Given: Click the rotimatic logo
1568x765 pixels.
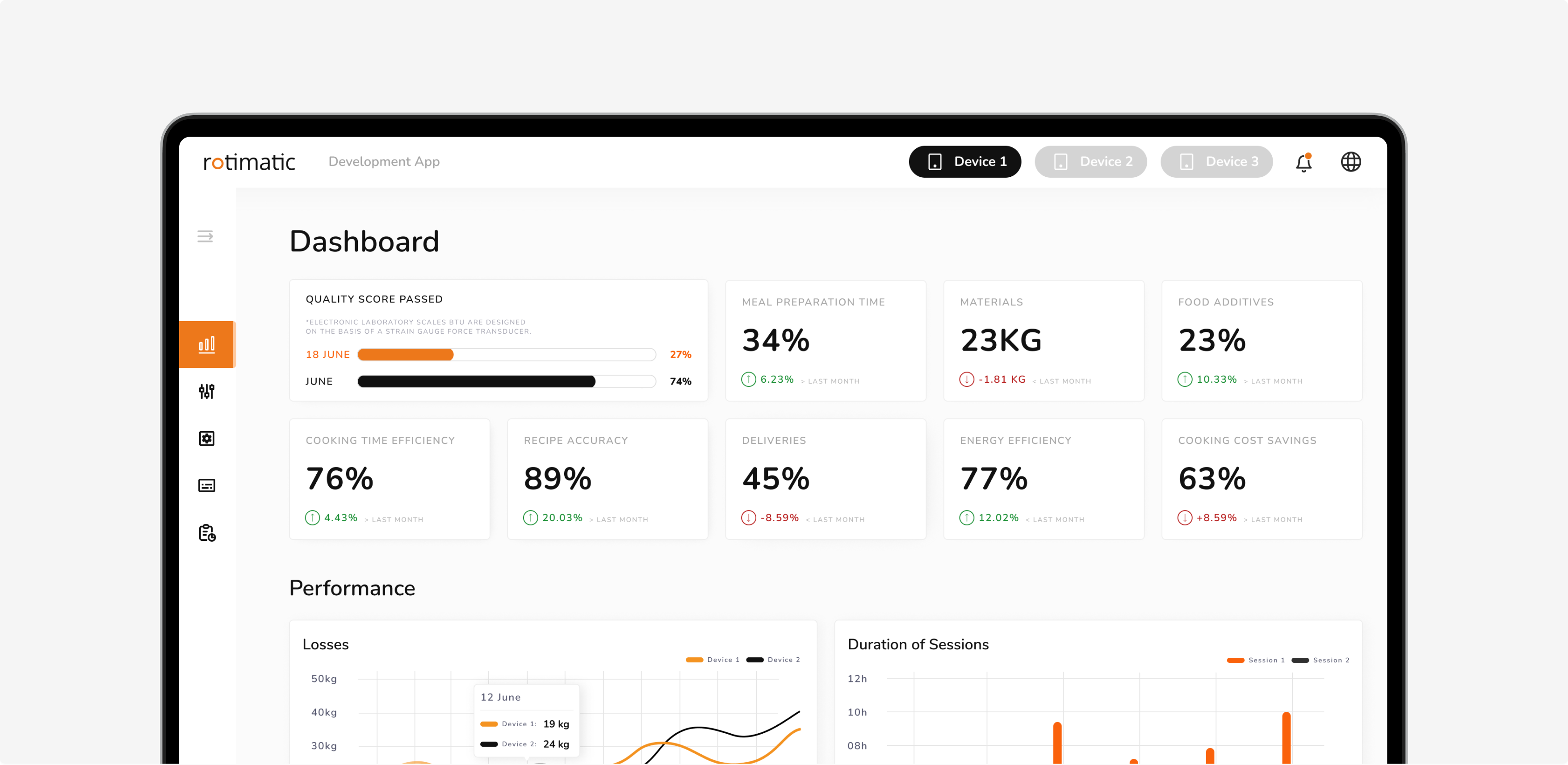Looking at the screenshot, I should coord(249,162).
